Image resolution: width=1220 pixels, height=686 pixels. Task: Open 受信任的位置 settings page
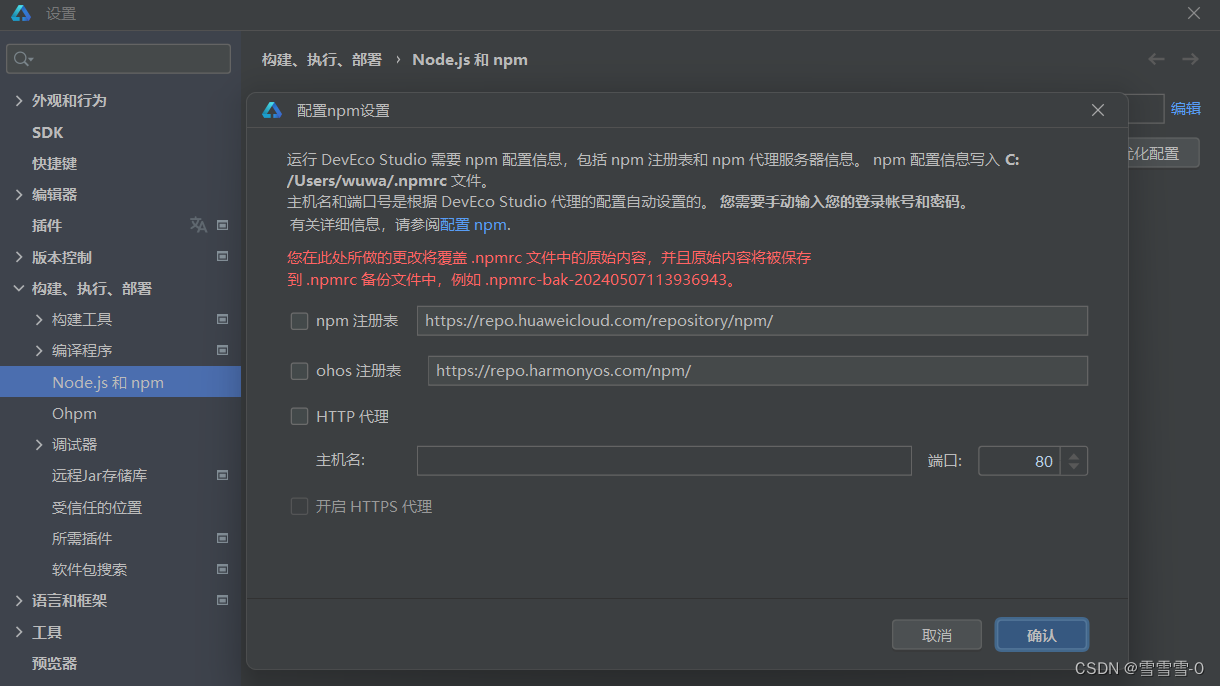tap(97, 507)
